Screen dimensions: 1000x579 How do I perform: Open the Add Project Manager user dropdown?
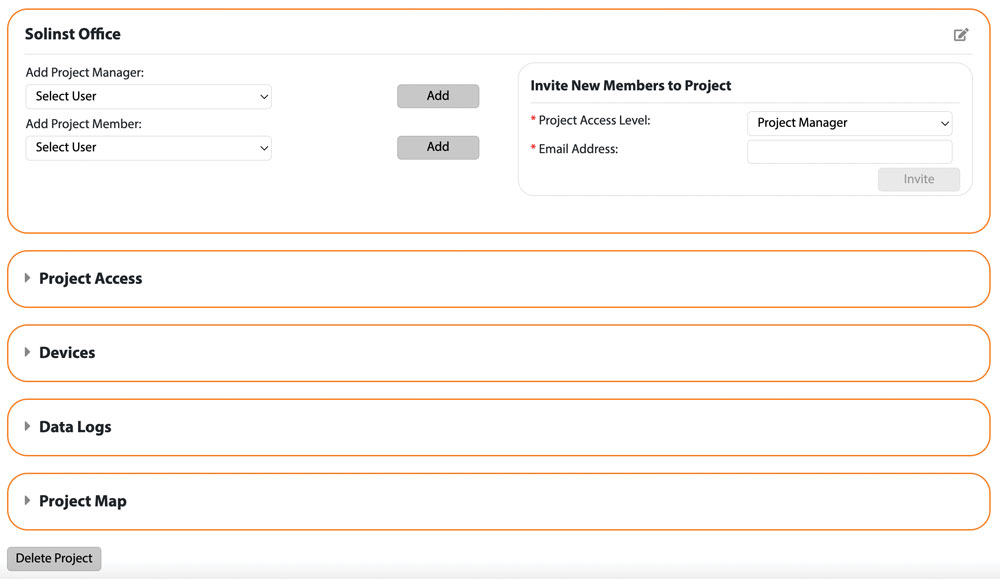[148, 97]
